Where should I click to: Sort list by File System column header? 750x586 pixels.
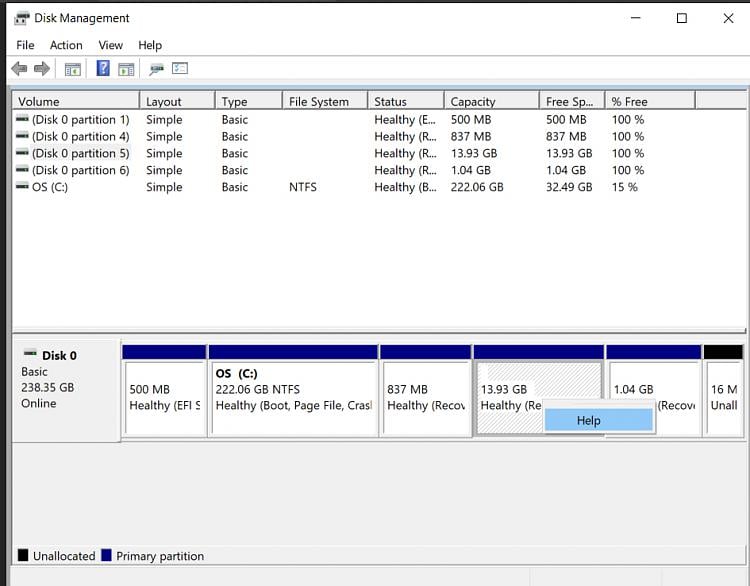[x=319, y=101]
